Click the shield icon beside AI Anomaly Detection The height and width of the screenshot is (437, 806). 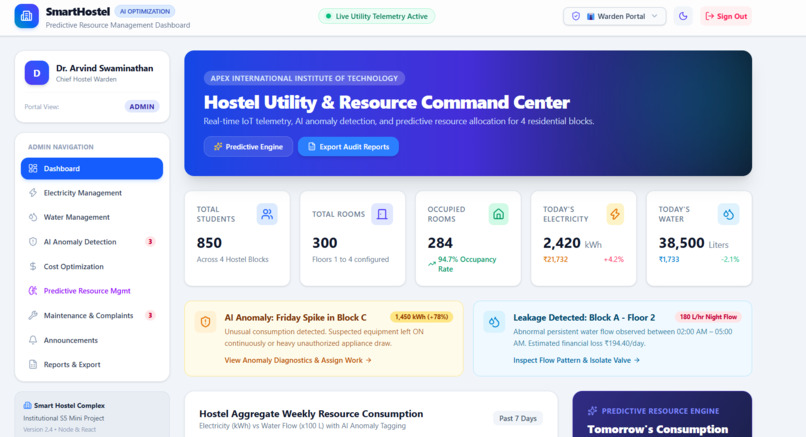[x=33, y=242]
